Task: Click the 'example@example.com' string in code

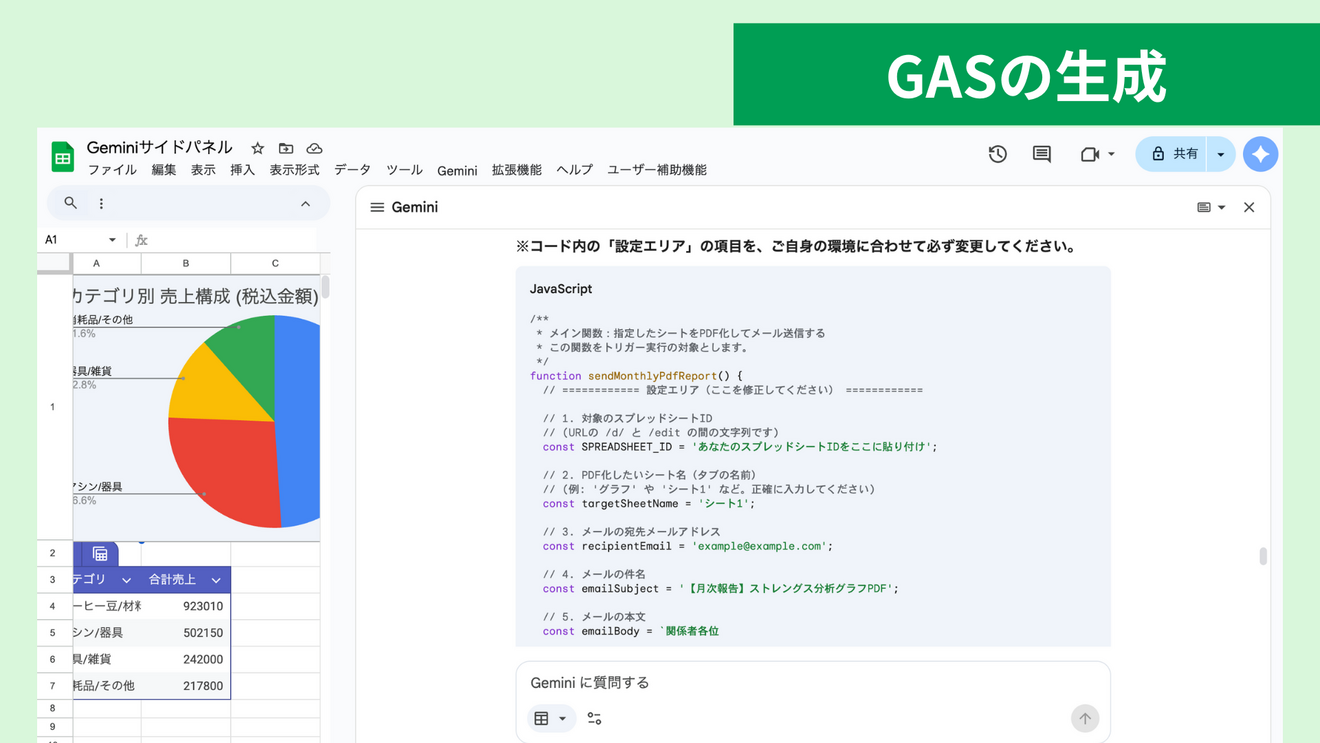Action: coord(761,546)
